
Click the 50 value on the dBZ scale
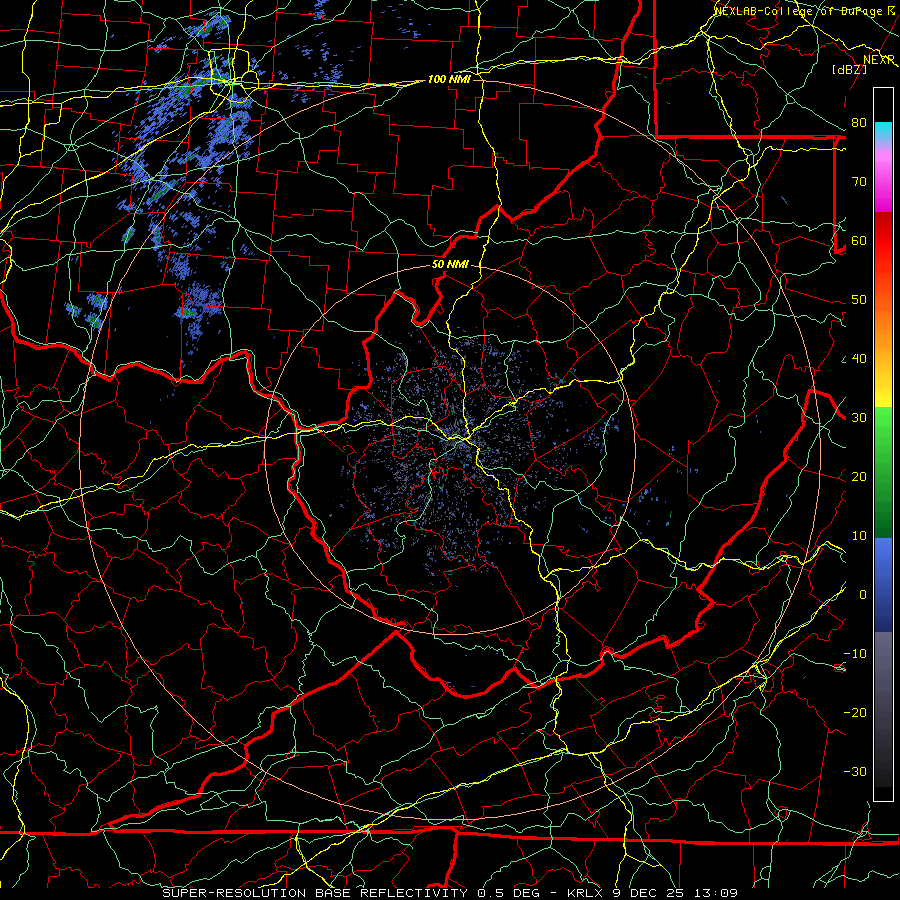(859, 300)
